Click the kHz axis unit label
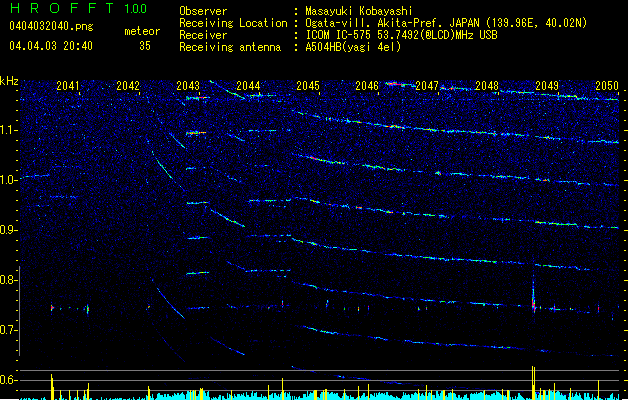The width and height of the screenshot is (629, 400). click(9, 81)
